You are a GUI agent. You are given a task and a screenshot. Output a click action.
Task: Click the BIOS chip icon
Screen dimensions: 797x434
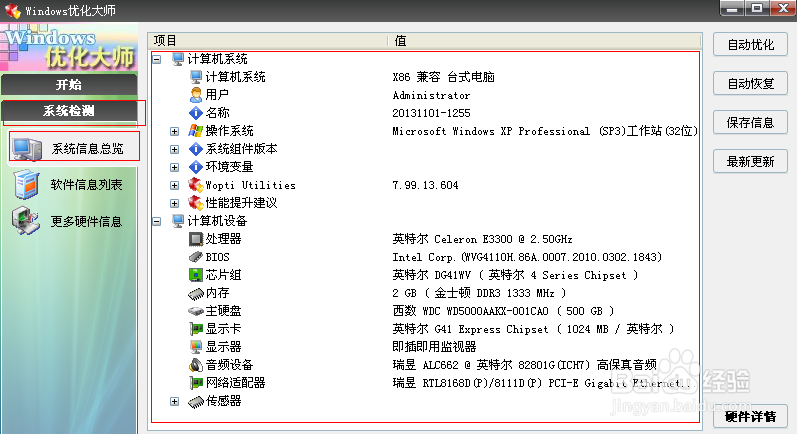pyautogui.click(x=196, y=257)
